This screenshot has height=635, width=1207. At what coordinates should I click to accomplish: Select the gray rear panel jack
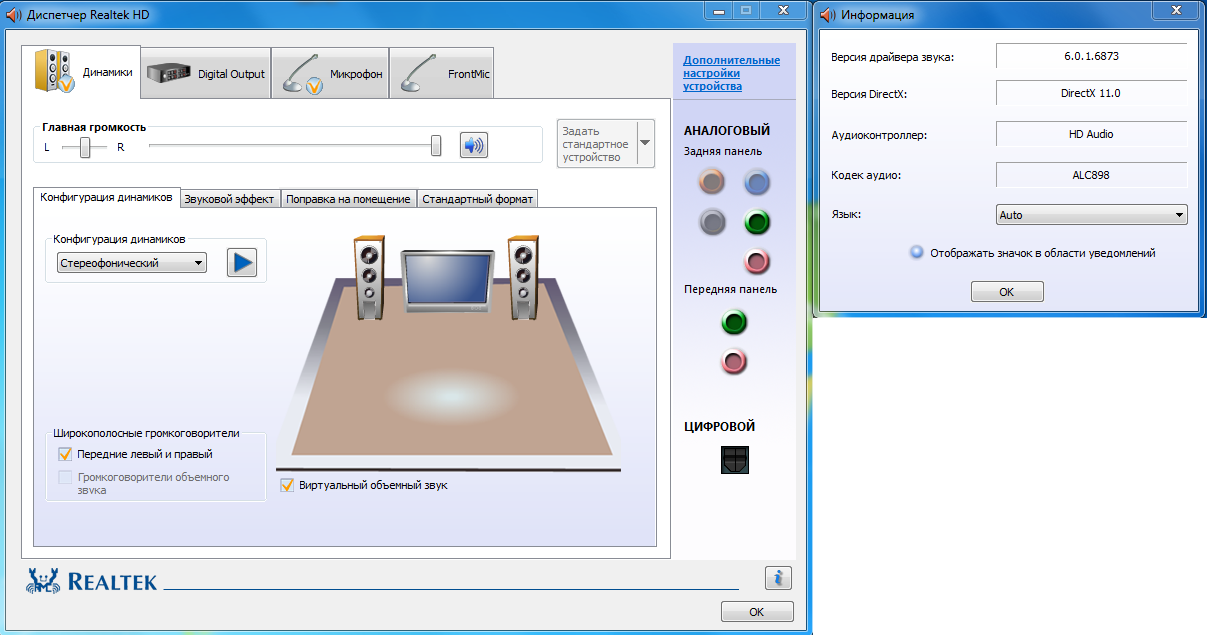712,222
